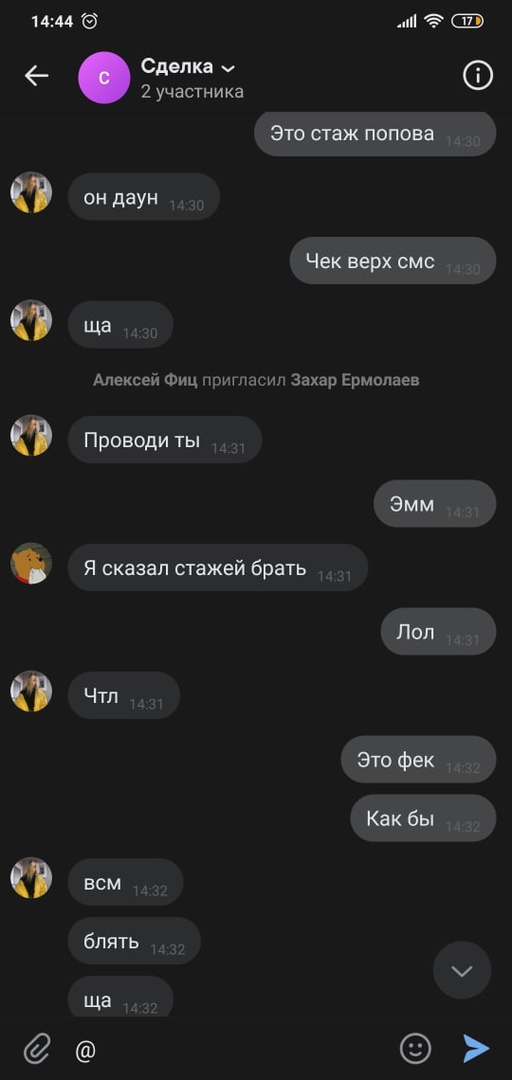Tap the back arrow icon
This screenshot has height=1080, width=512.
point(37,76)
